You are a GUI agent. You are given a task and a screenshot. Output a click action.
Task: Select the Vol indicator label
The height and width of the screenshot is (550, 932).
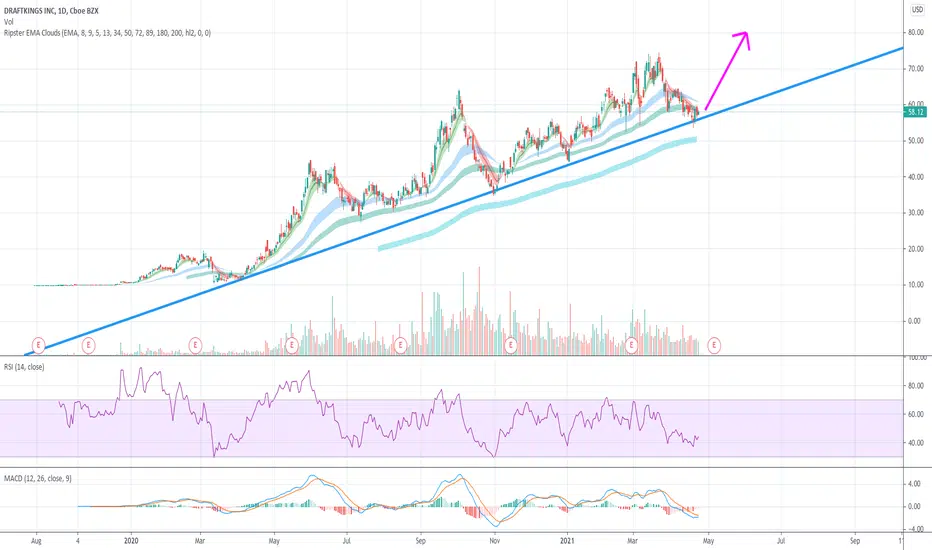coord(8,22)
